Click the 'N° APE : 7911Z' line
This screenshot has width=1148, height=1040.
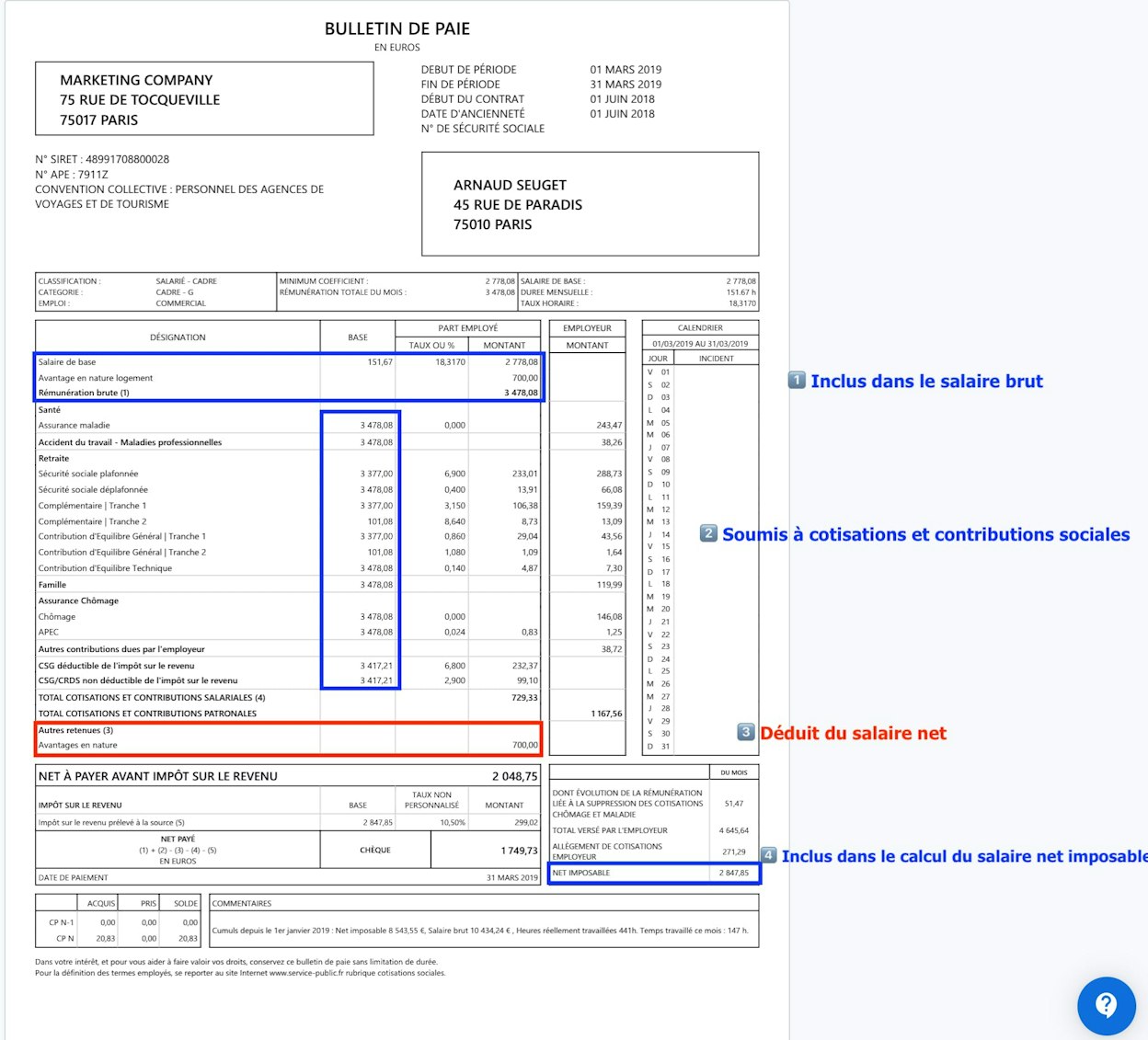(x=72, y=174)
